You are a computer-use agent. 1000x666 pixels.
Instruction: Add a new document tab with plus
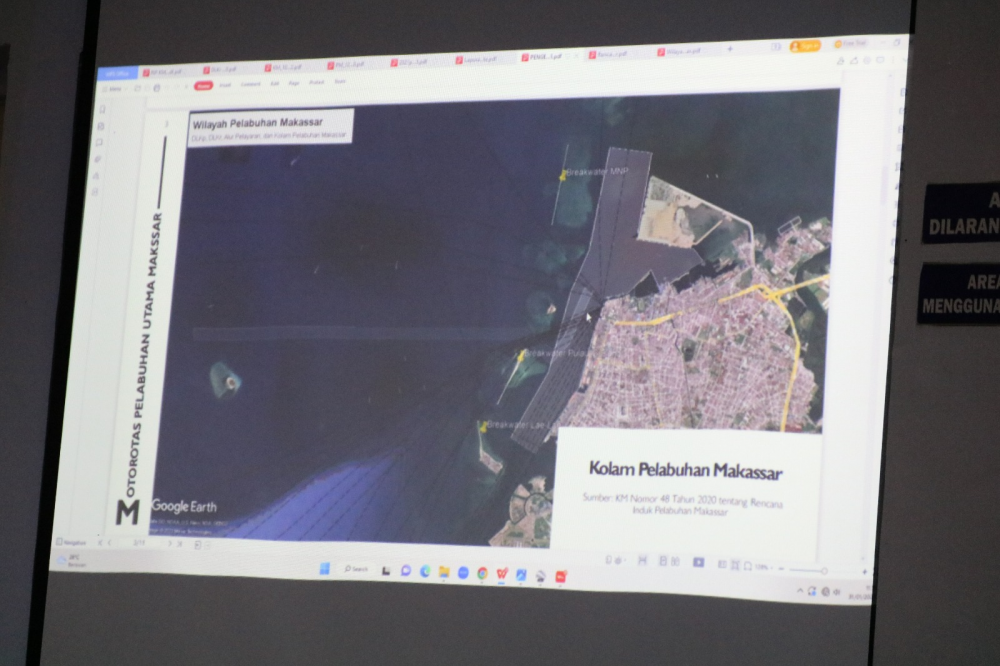pos(730,48)
